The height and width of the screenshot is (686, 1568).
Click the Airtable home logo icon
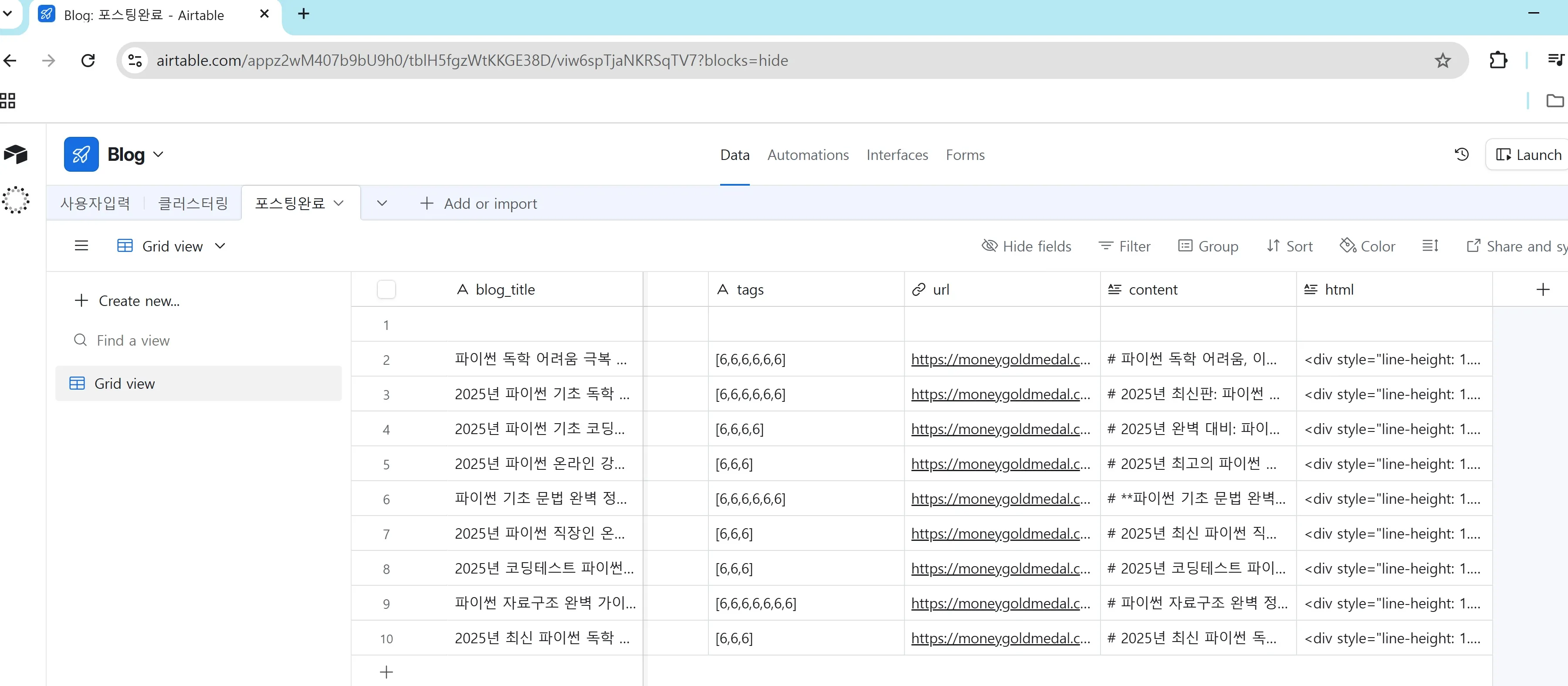(16, 155)
